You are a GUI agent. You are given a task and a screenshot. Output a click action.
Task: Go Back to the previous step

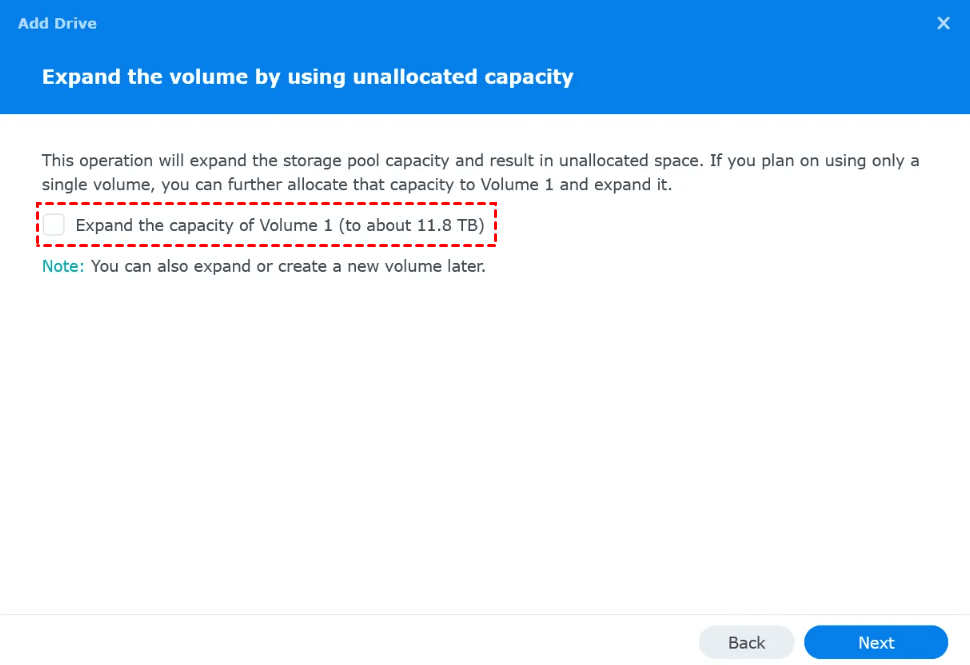[x=746, y=643]
